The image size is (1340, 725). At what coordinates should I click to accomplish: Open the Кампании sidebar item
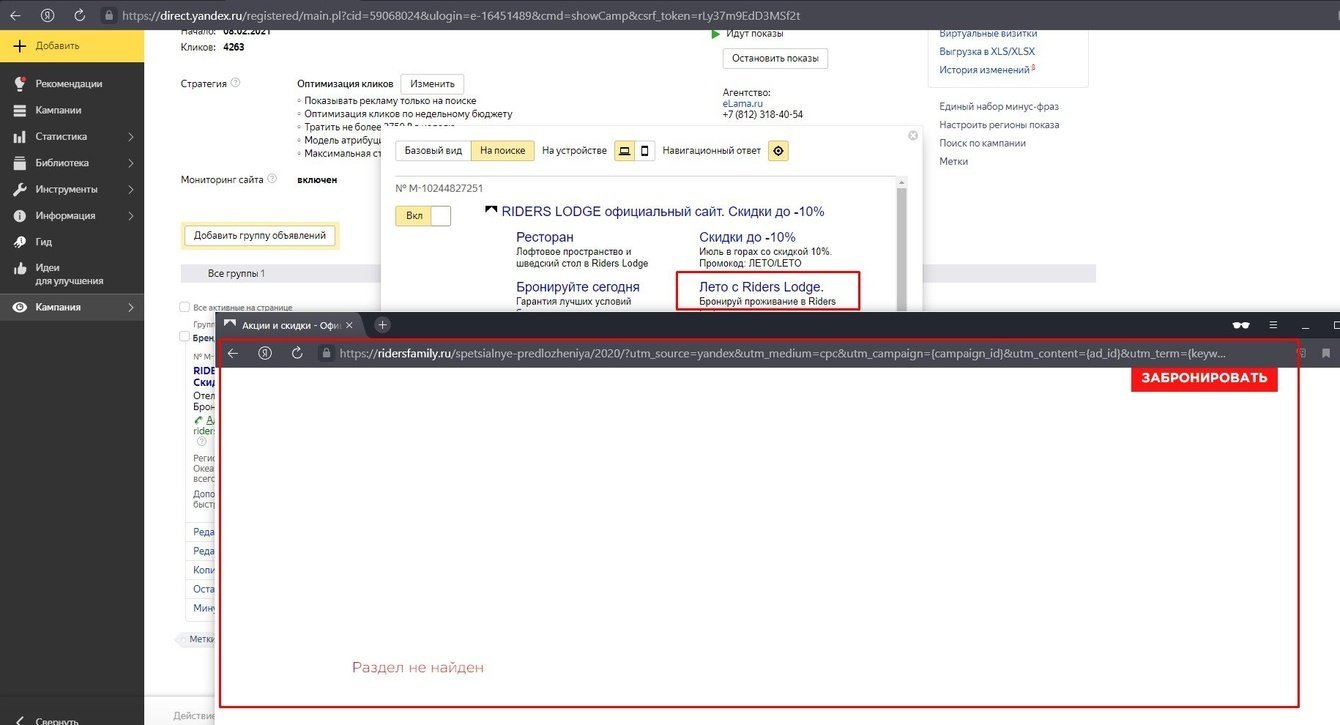click(x=72, y=110)
